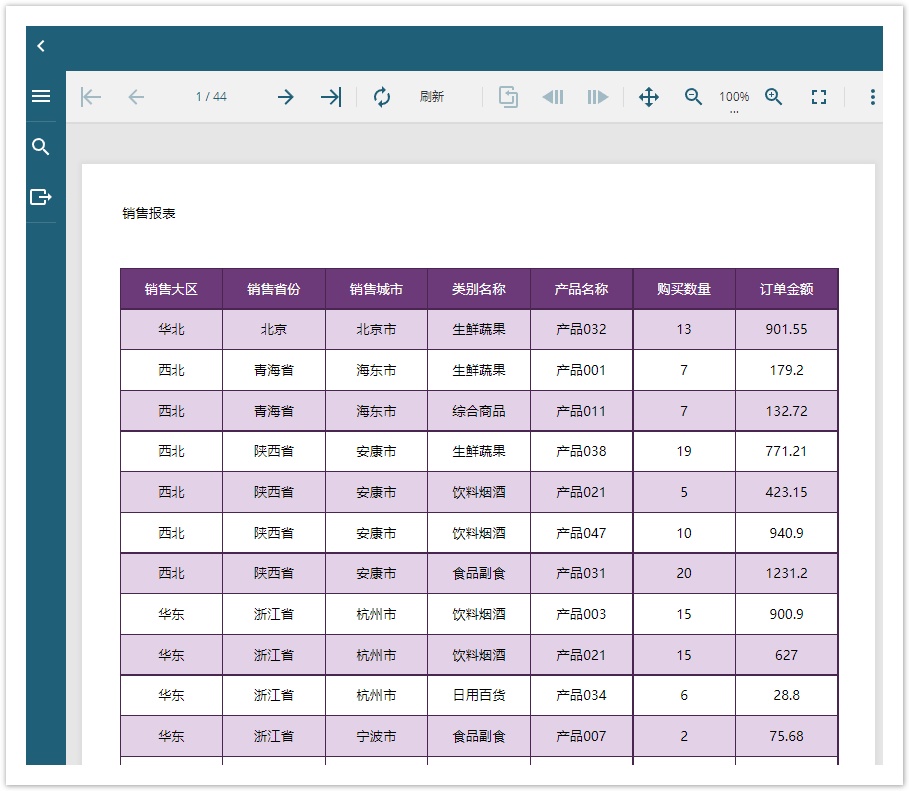909x791 pixels.
Task: Click the 产品011 product cell
Action: click(x=581, y=411)
